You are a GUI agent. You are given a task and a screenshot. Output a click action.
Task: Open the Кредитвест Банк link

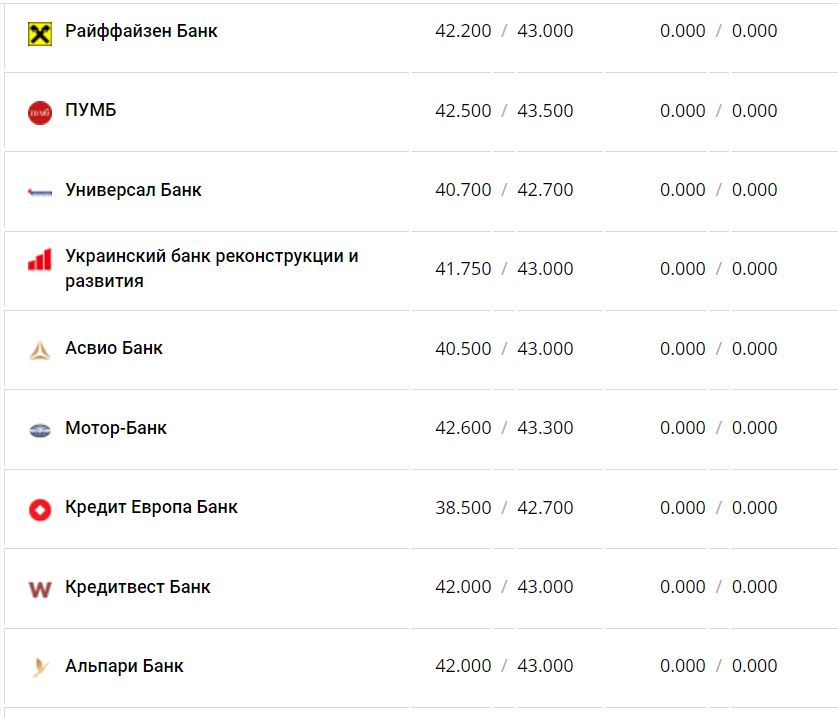(138, 587)
